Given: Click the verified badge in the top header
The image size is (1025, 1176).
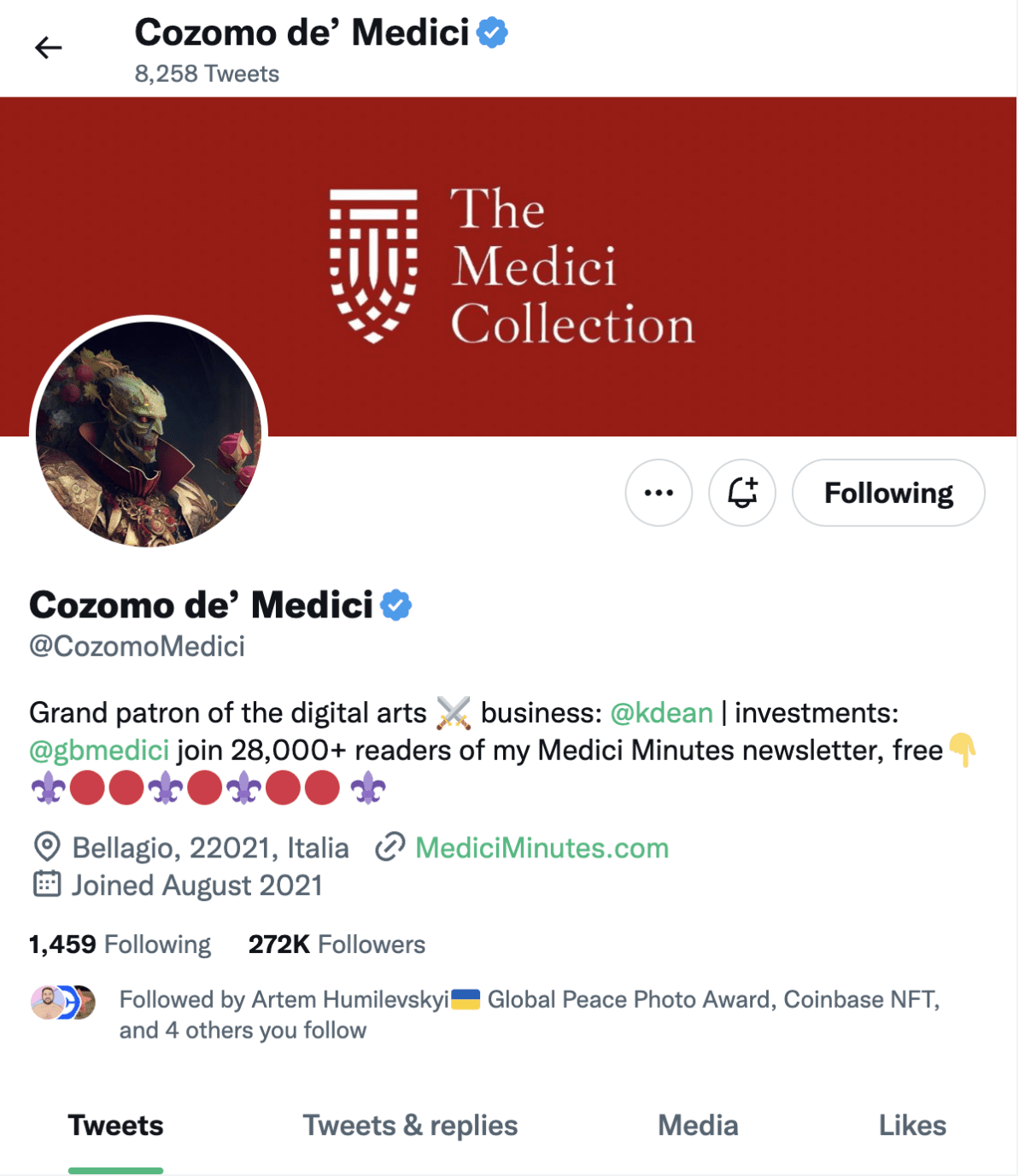Looking at the screenshot, I should (492, 33).
